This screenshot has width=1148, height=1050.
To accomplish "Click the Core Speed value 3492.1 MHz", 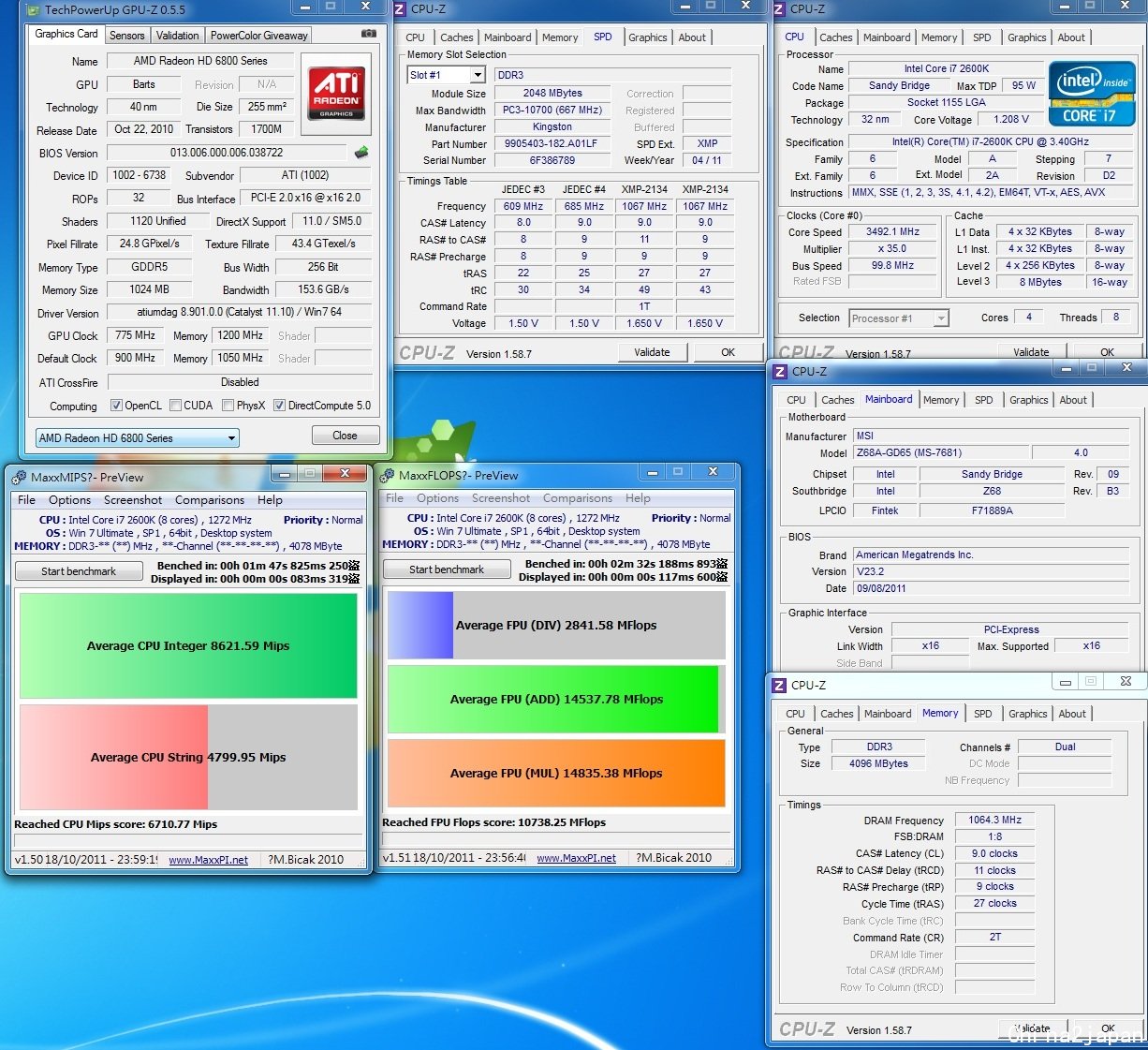I will pos(892,232).
